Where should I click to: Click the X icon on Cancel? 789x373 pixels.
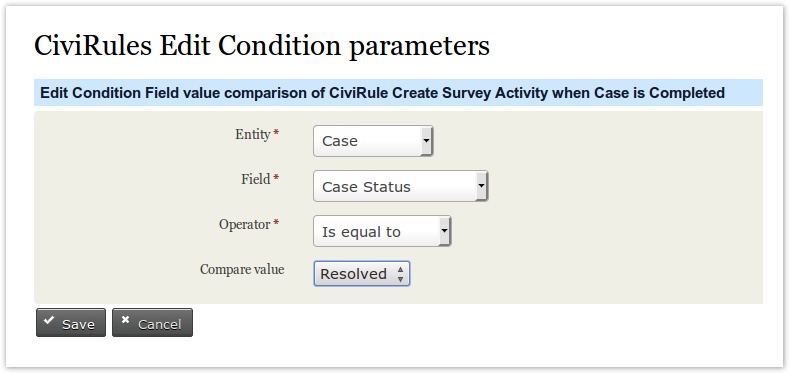point(125,320)
